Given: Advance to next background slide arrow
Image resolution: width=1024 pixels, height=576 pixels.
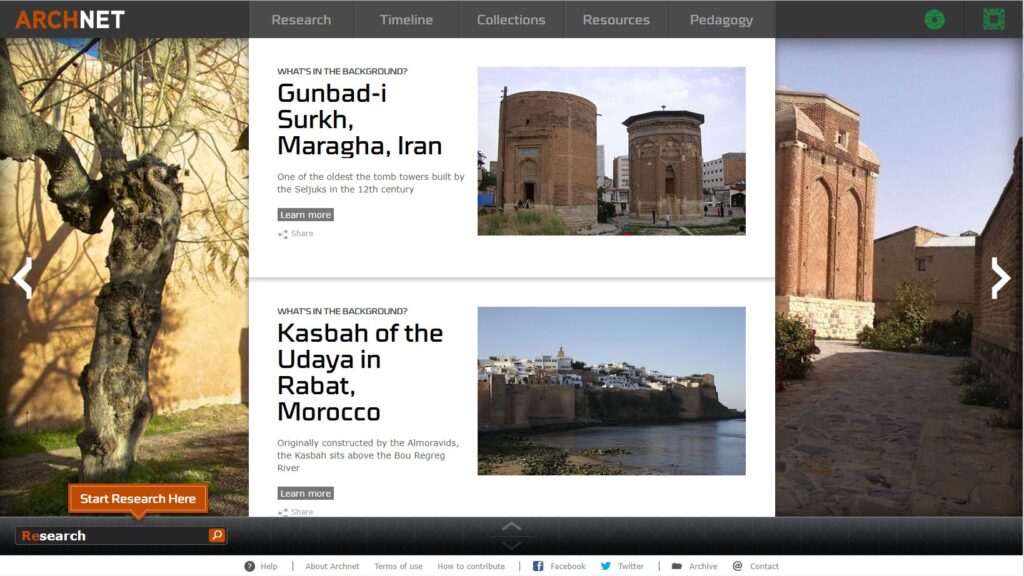Looking at the screenshot, I should [x=1000, y=278].
